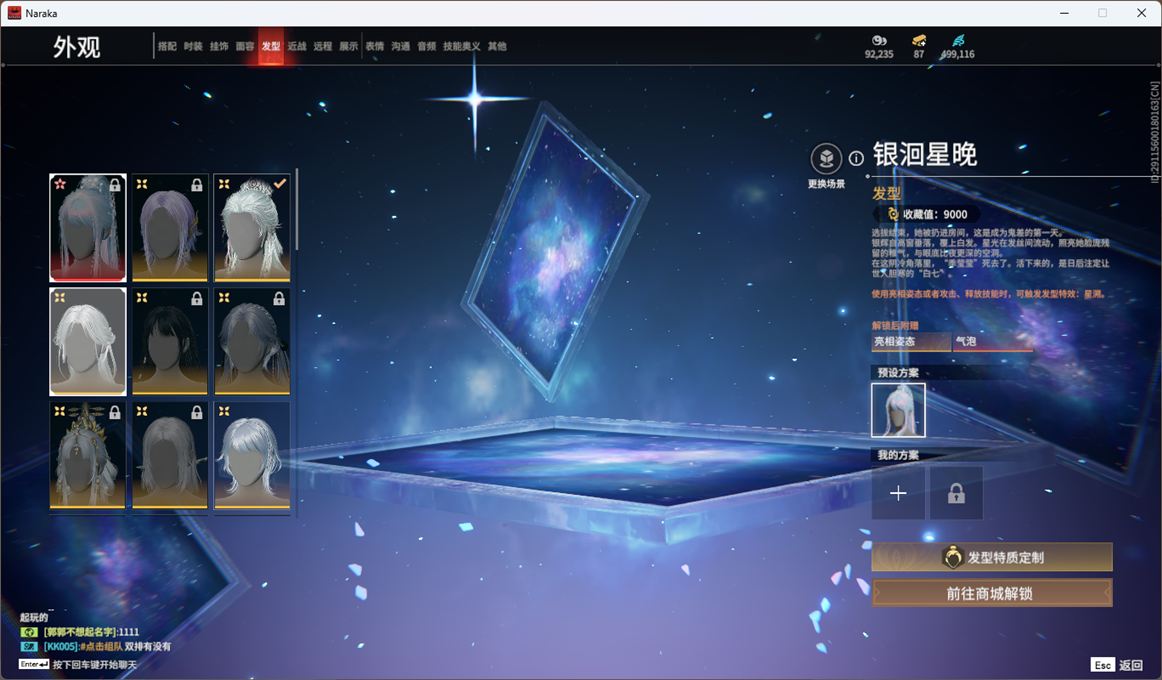
Task: Open the 更换场景 scene switch icon
Action: (x=826, y=158)
